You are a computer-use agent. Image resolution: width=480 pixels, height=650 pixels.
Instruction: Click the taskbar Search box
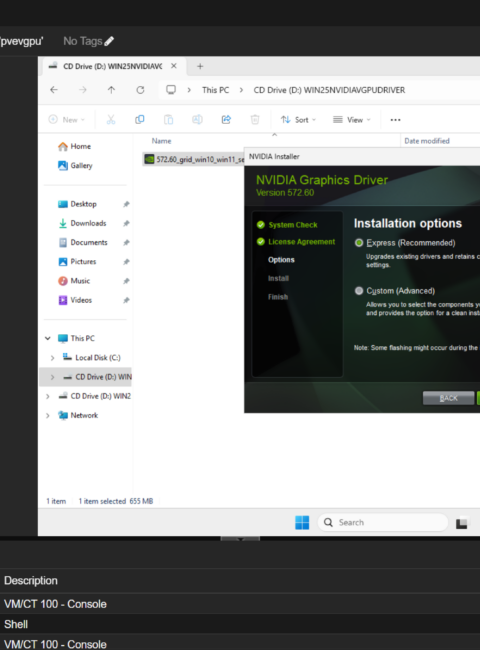(x=383, y=522)
